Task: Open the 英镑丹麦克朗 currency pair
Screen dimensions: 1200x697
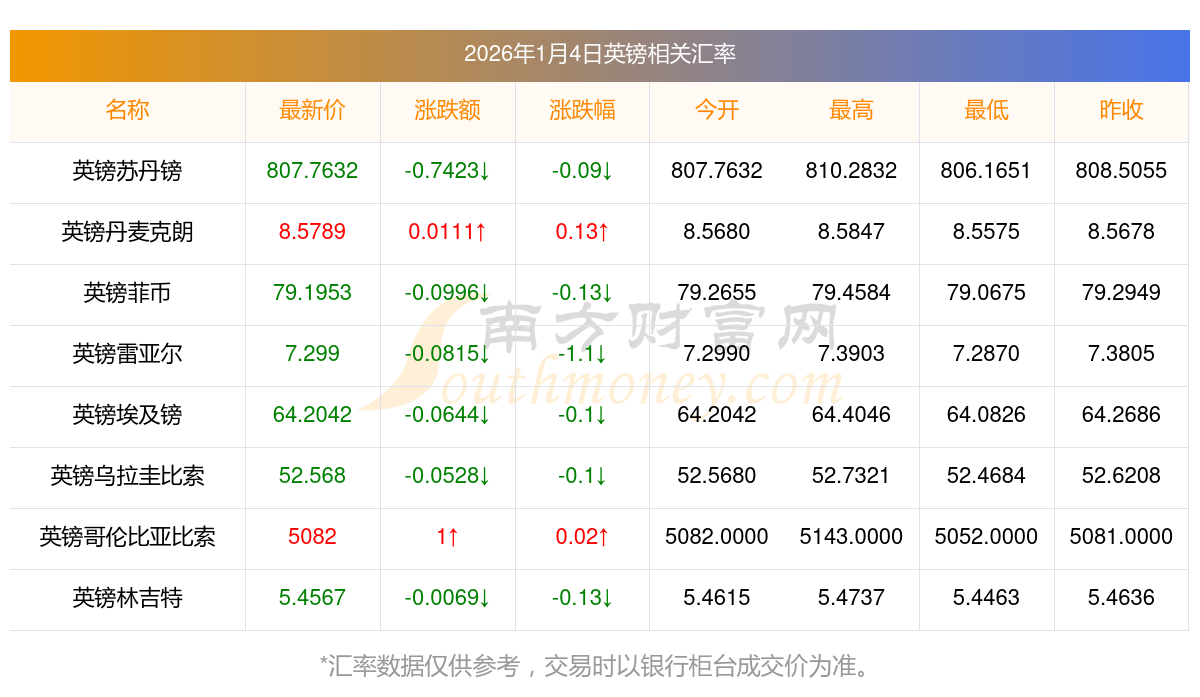Action: tap(127, 232)
